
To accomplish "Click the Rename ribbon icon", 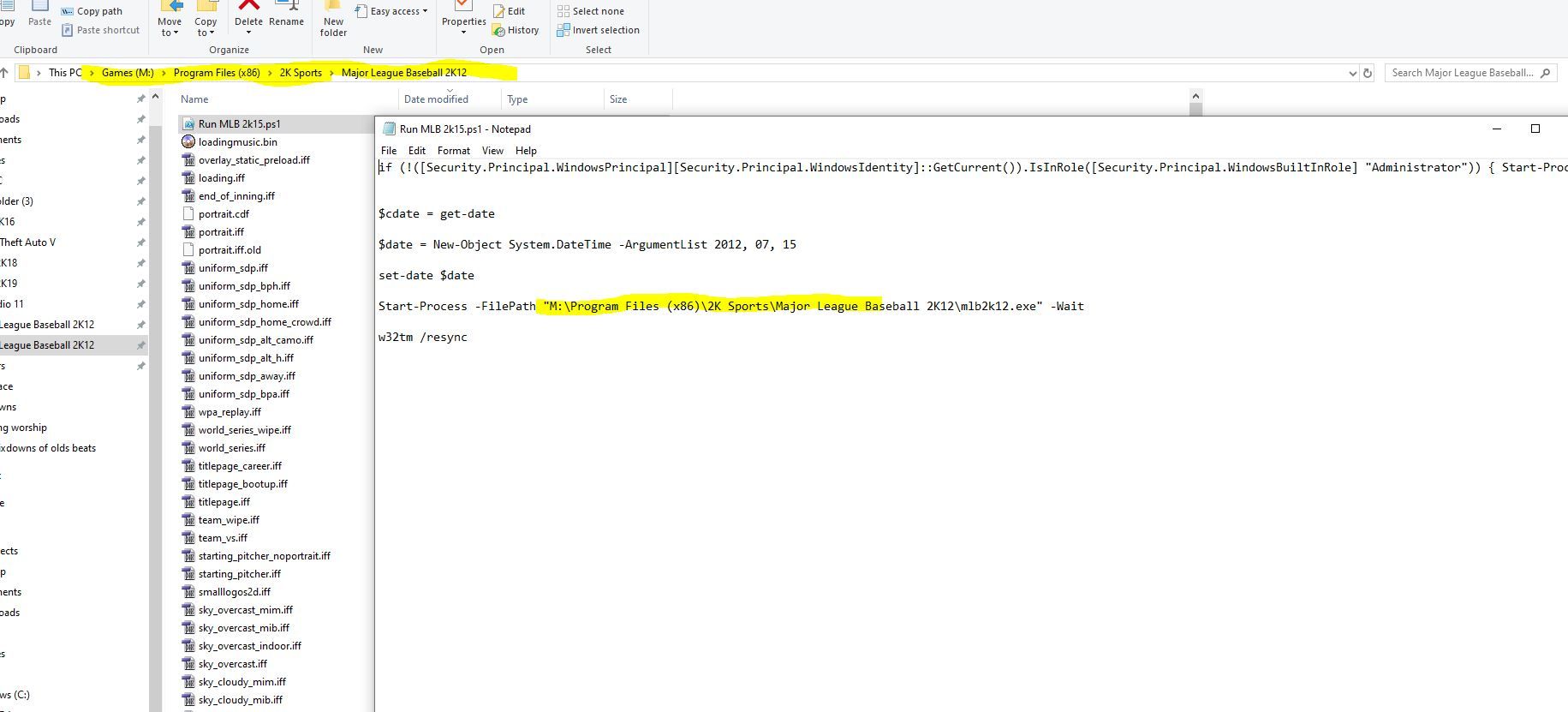I will (286, 7).
